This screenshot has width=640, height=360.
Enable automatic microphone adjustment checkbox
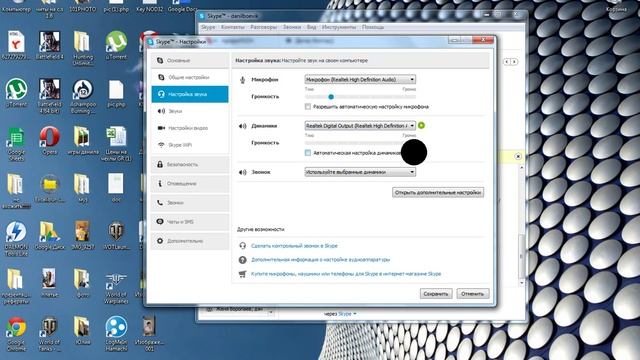coord(308,107)
